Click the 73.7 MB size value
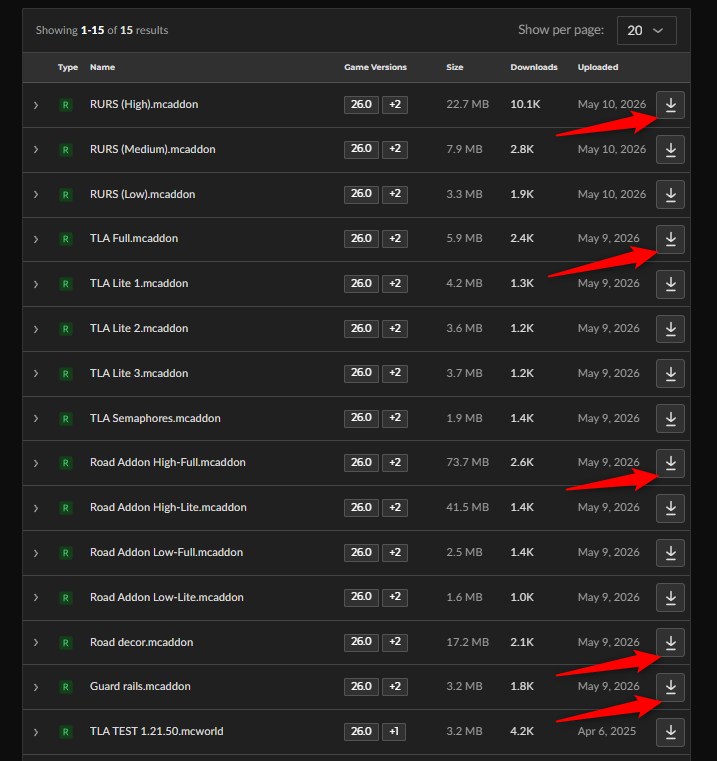 (x=467, y=463)
